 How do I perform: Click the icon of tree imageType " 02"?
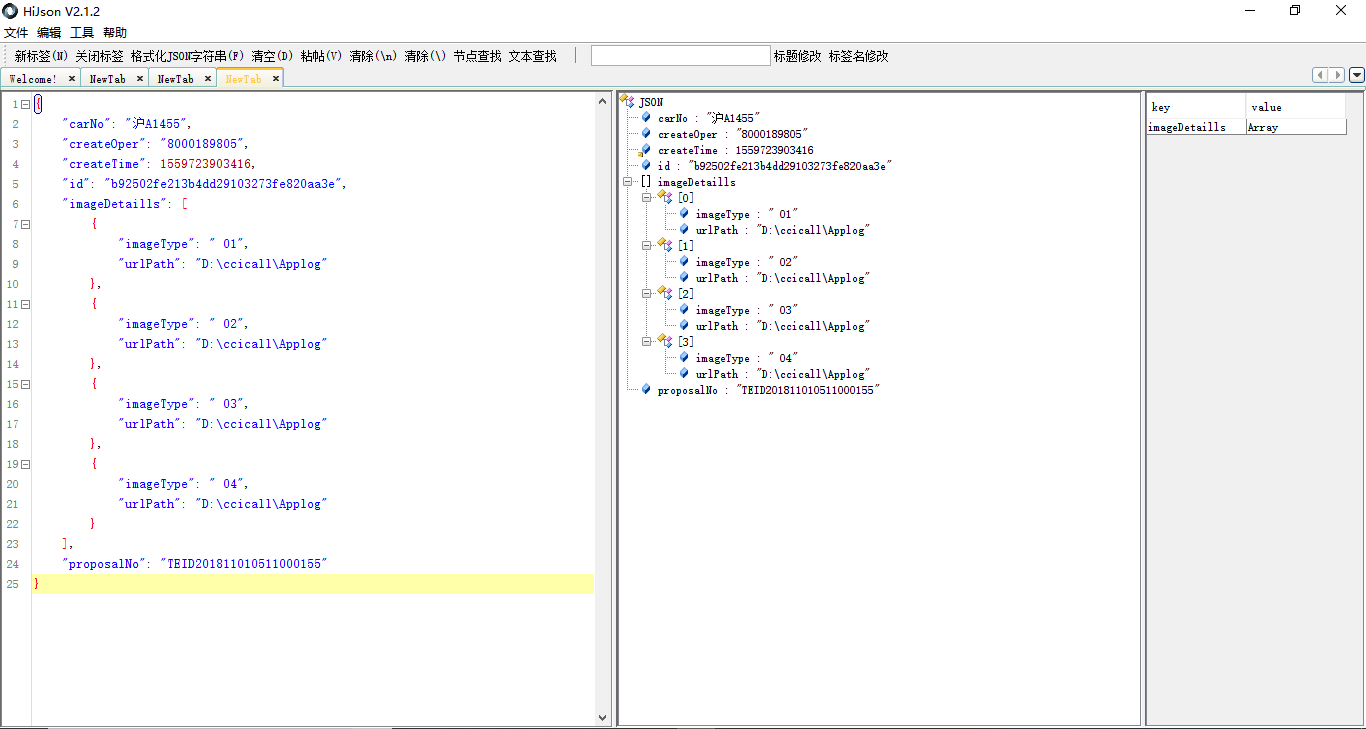coord(684,262)
